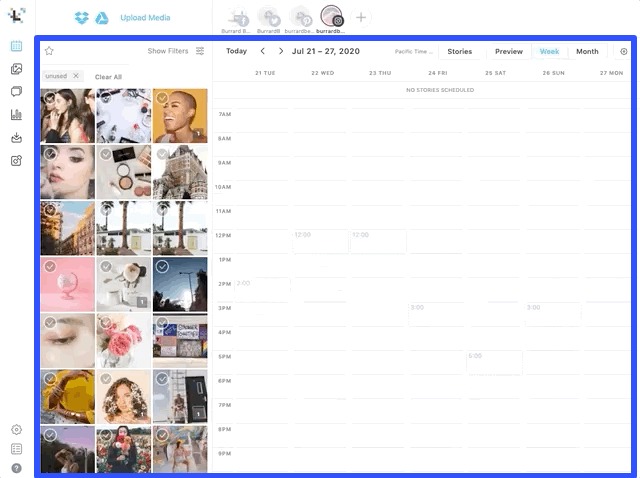The image size is (640, 478).
Task: Toggle the checkmark on the castle building photo
Action: click(x=162, y=155)
